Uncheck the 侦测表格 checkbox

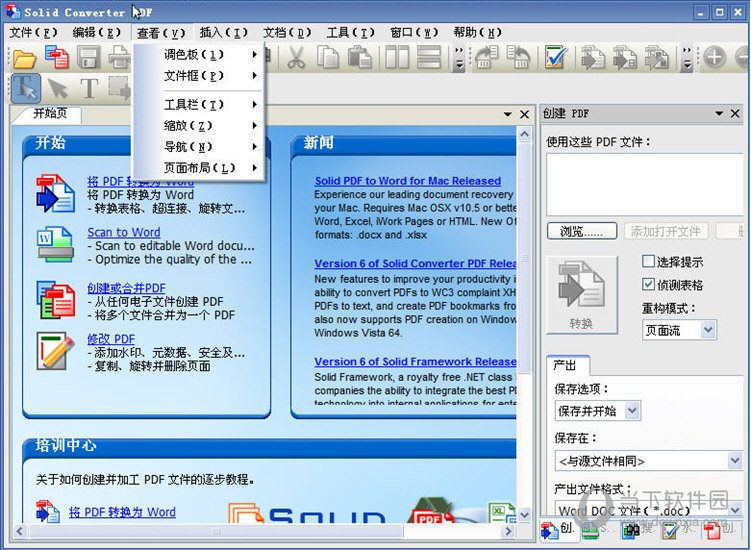click(x=648, y=284)
